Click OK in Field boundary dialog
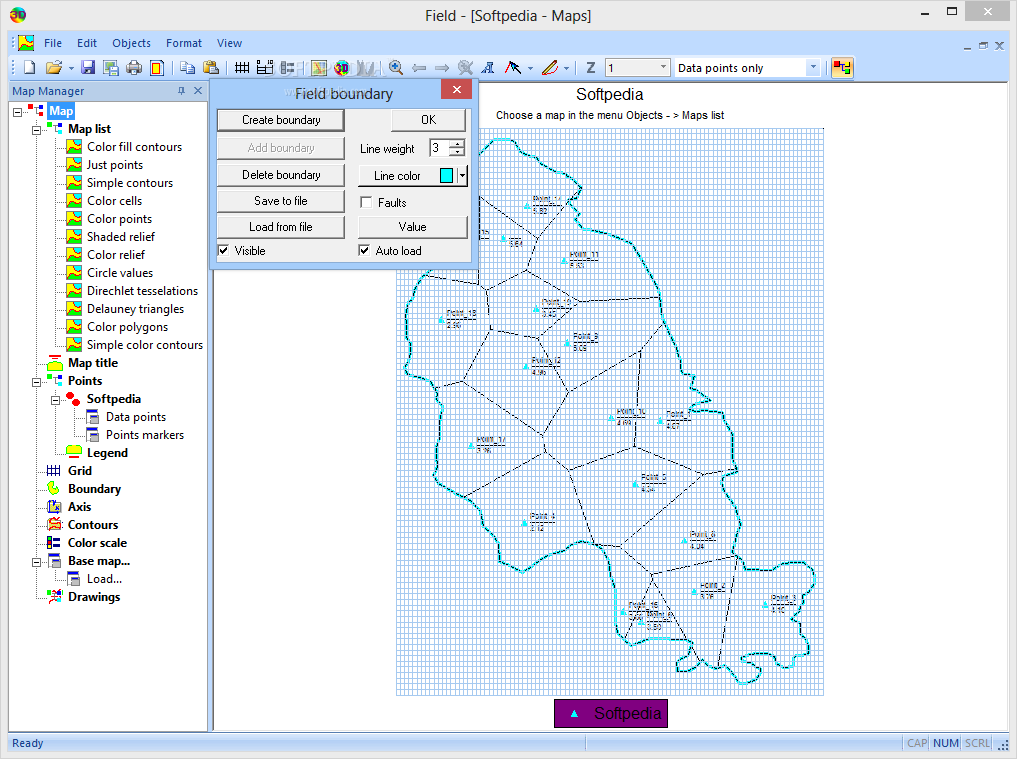 [x=428, y=120]
